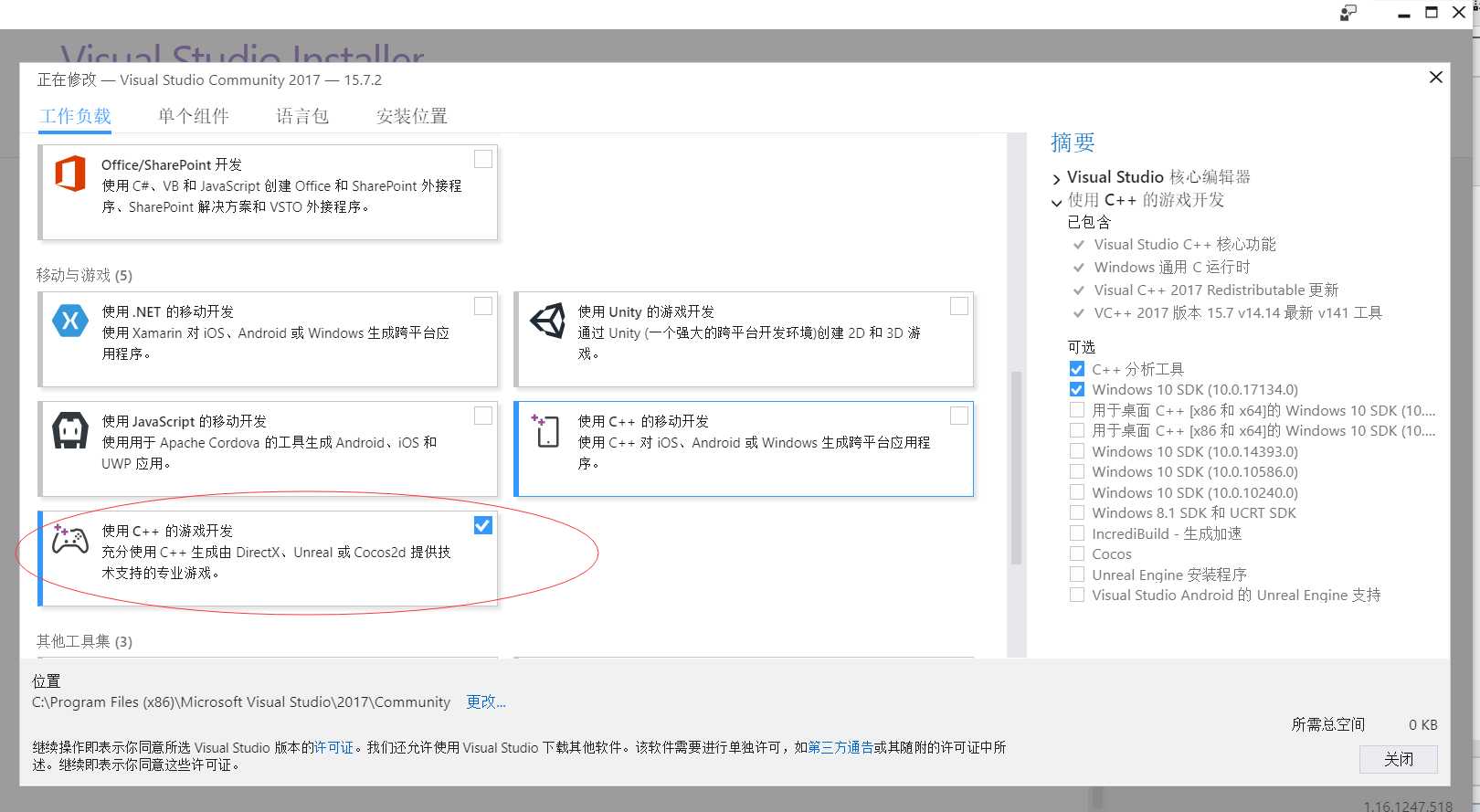Switch to the 工作负载 tab
The height and width of the screenshot is (812, 1480).
click(x=76, y=116)
